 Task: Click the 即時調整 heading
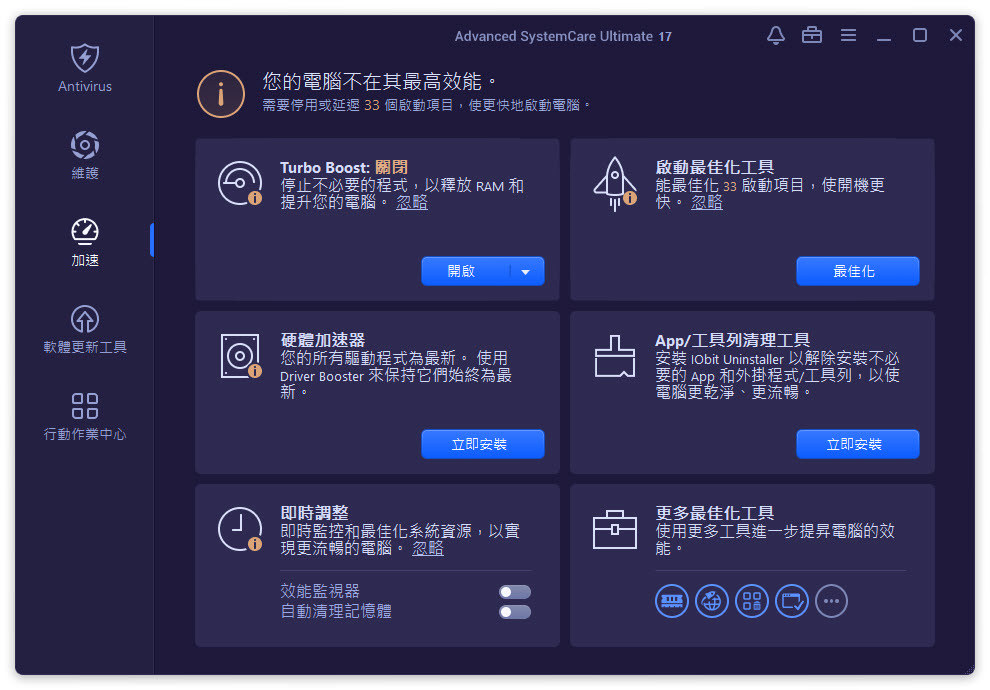pyautogui.click(x=314, y=513)
